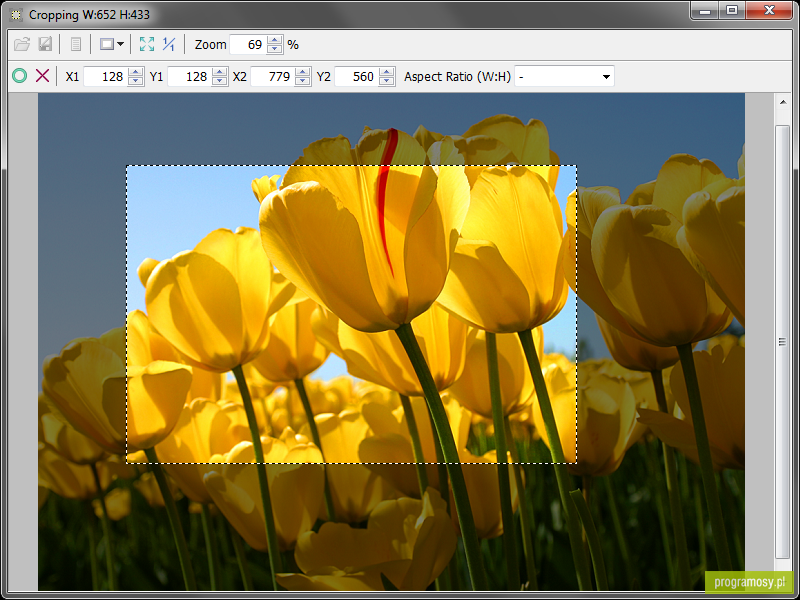
Task: Cancel crop with the red X icon
Action: 42,76
